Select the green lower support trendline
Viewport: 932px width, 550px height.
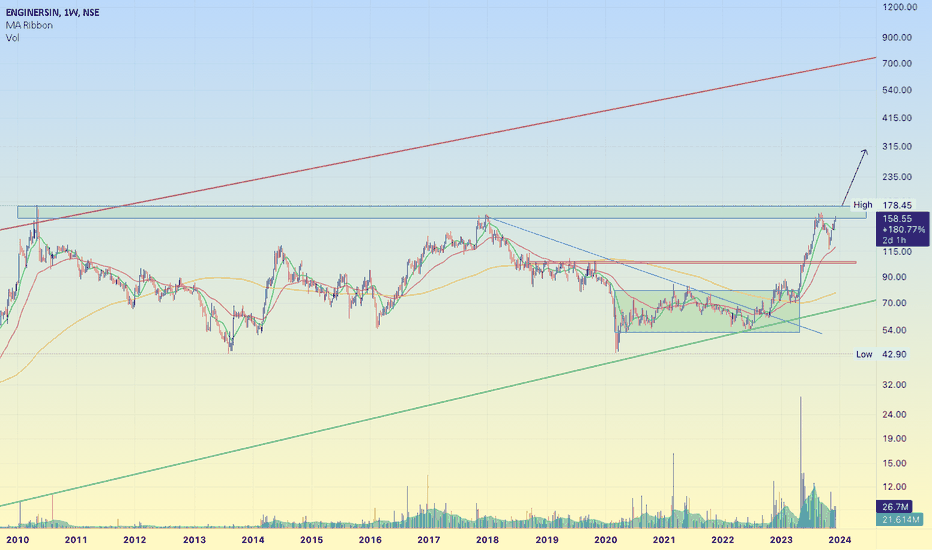coord(438,403)
